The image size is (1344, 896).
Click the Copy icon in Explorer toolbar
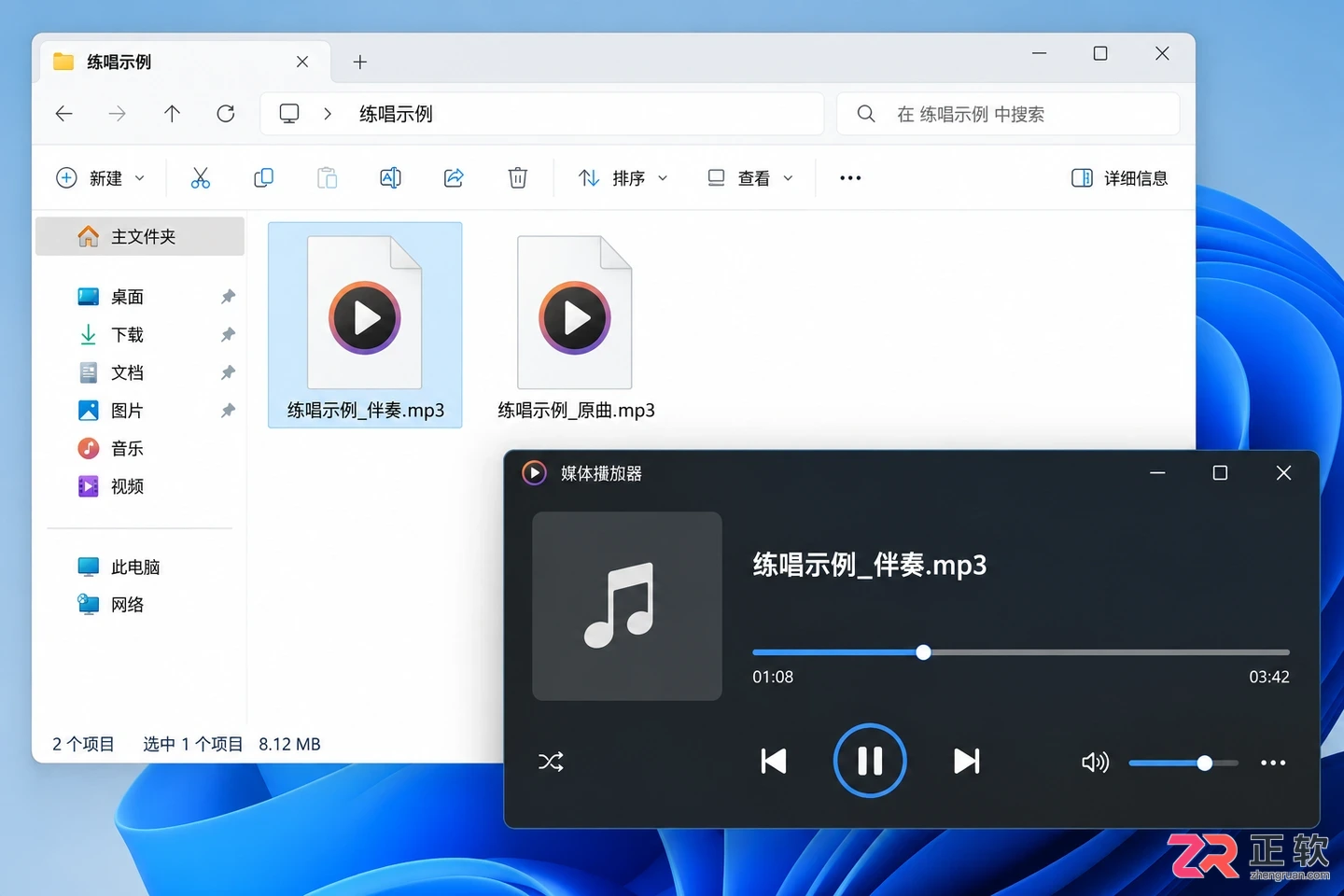pos(264,177)
